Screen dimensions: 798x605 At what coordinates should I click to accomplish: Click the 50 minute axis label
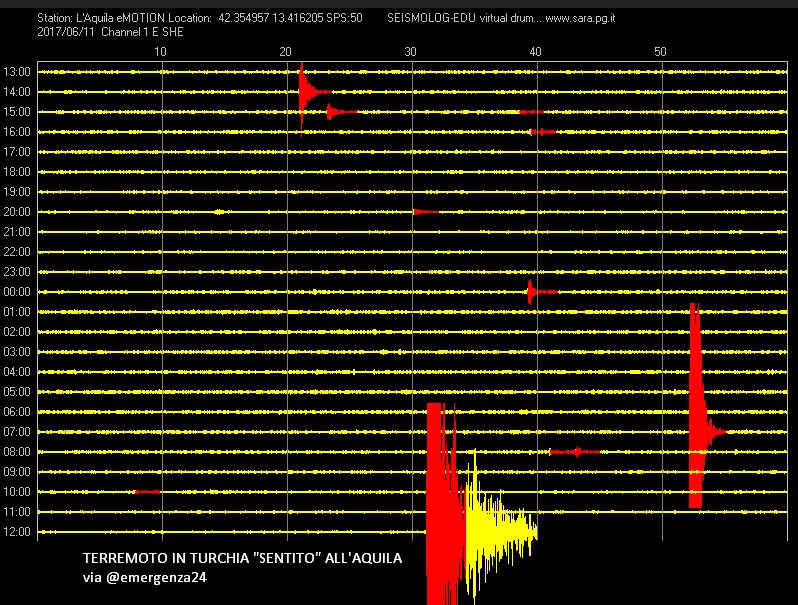(x=660, y=52)
